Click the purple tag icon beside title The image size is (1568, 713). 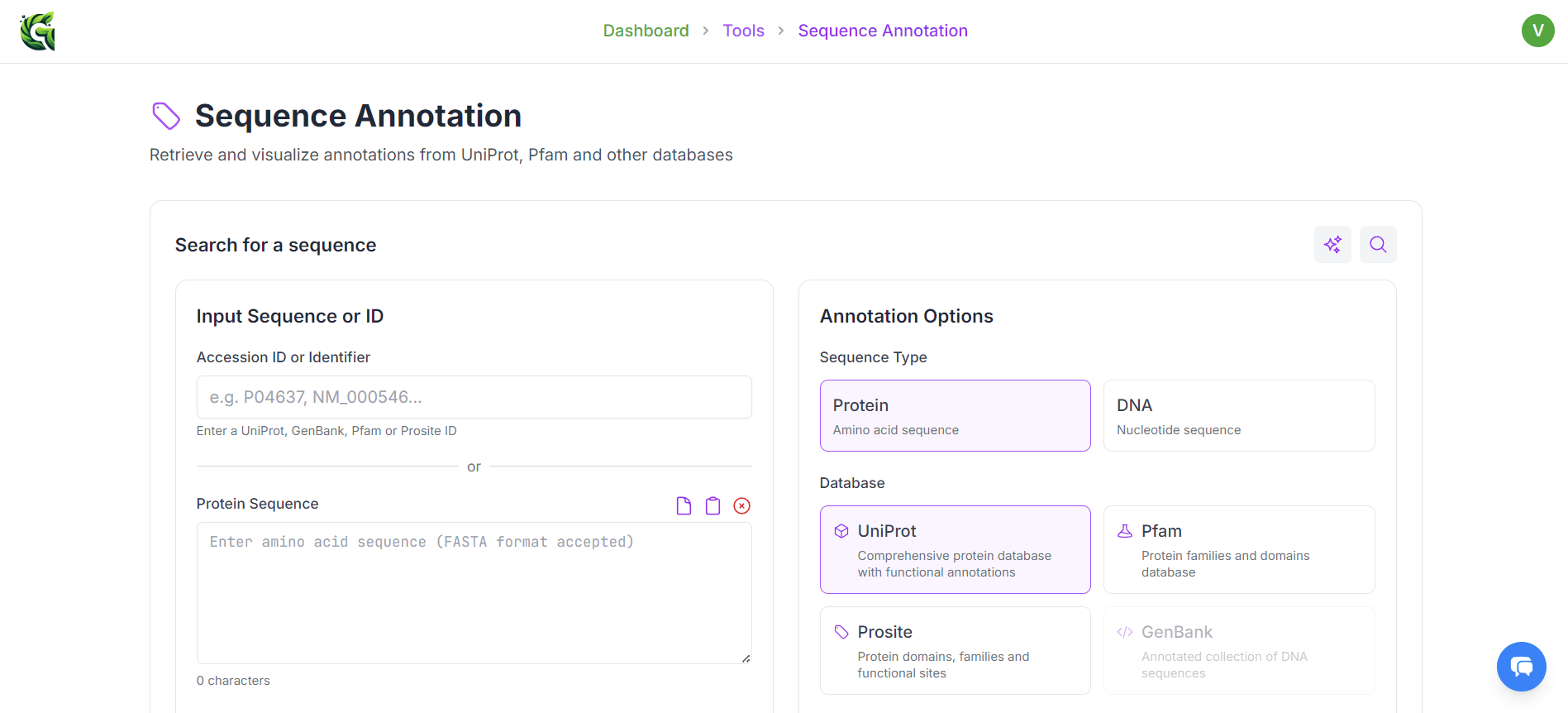(x=166, y=116)
